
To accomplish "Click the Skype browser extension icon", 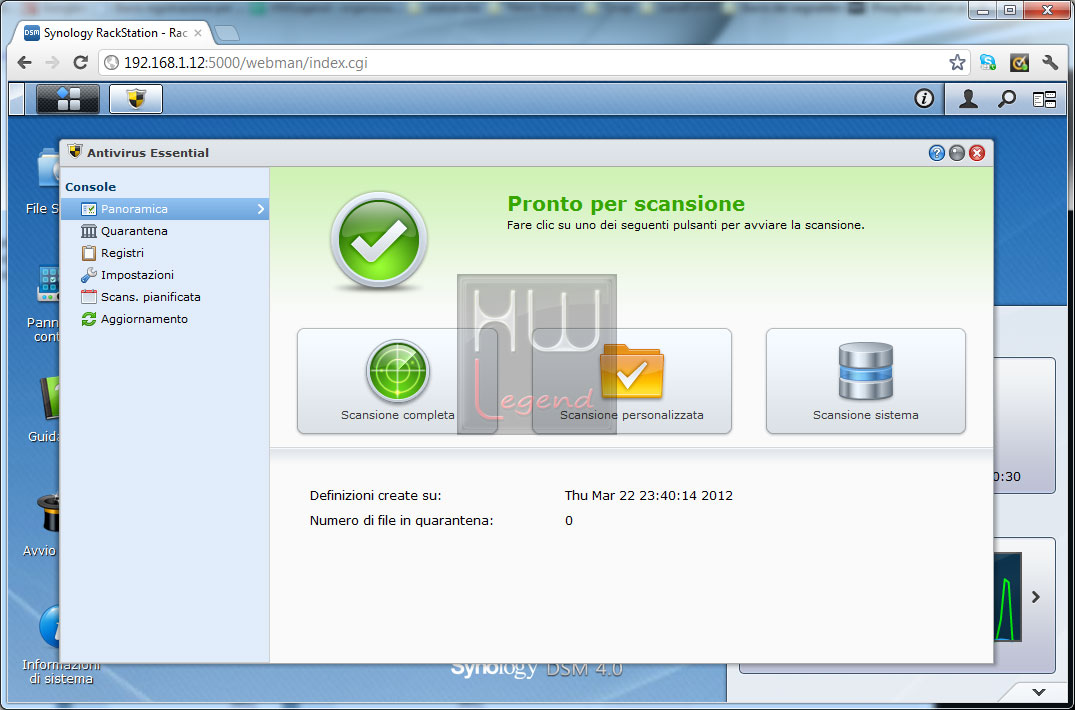I will click(988, 63).
